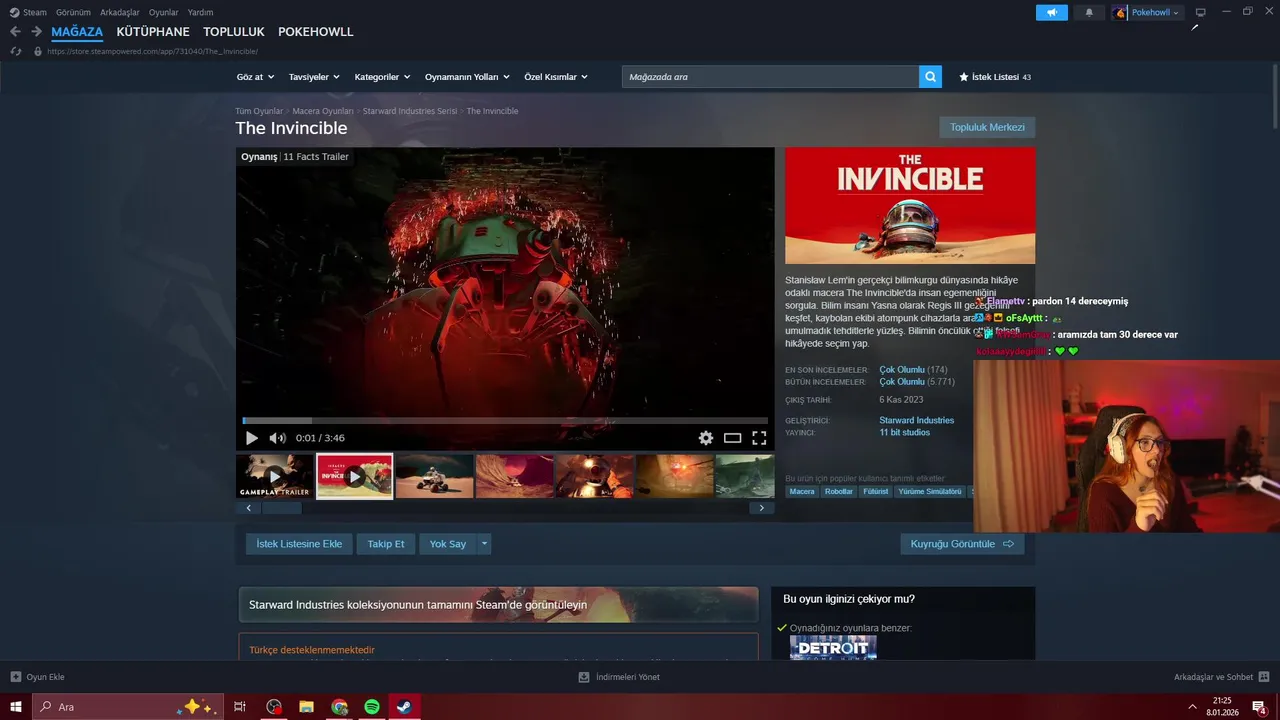Seek on the trailer progress bar

click(505, 421)
